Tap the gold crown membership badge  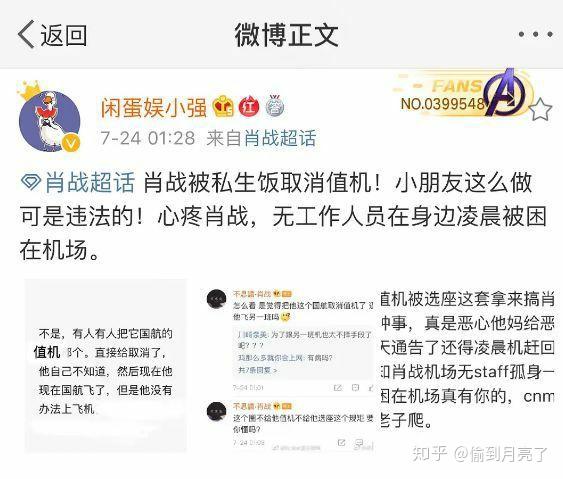223,106
